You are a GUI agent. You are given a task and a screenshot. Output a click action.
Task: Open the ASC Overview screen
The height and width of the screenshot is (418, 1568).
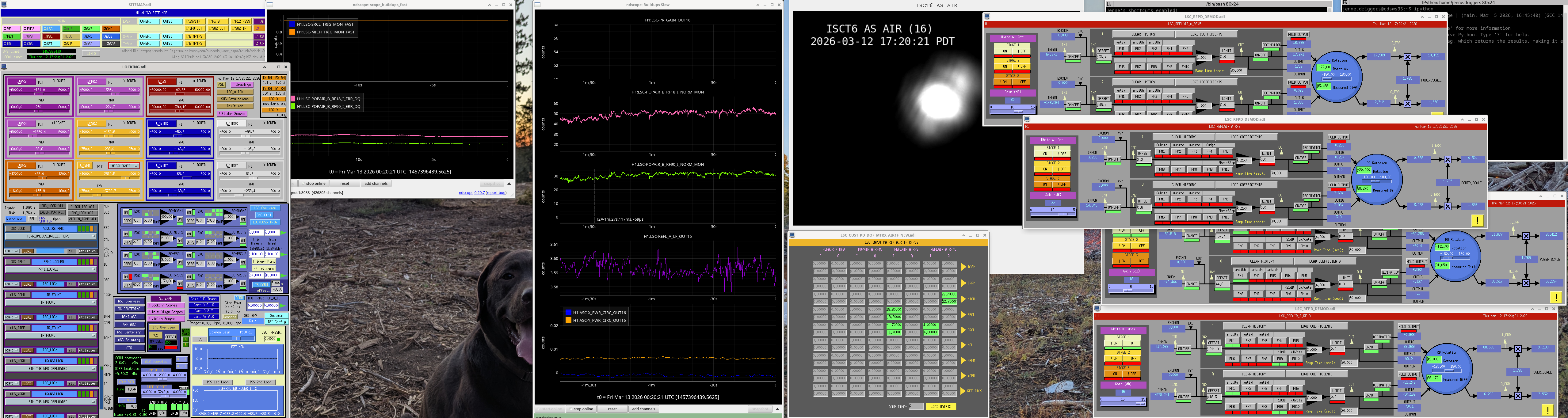point(129,301)
